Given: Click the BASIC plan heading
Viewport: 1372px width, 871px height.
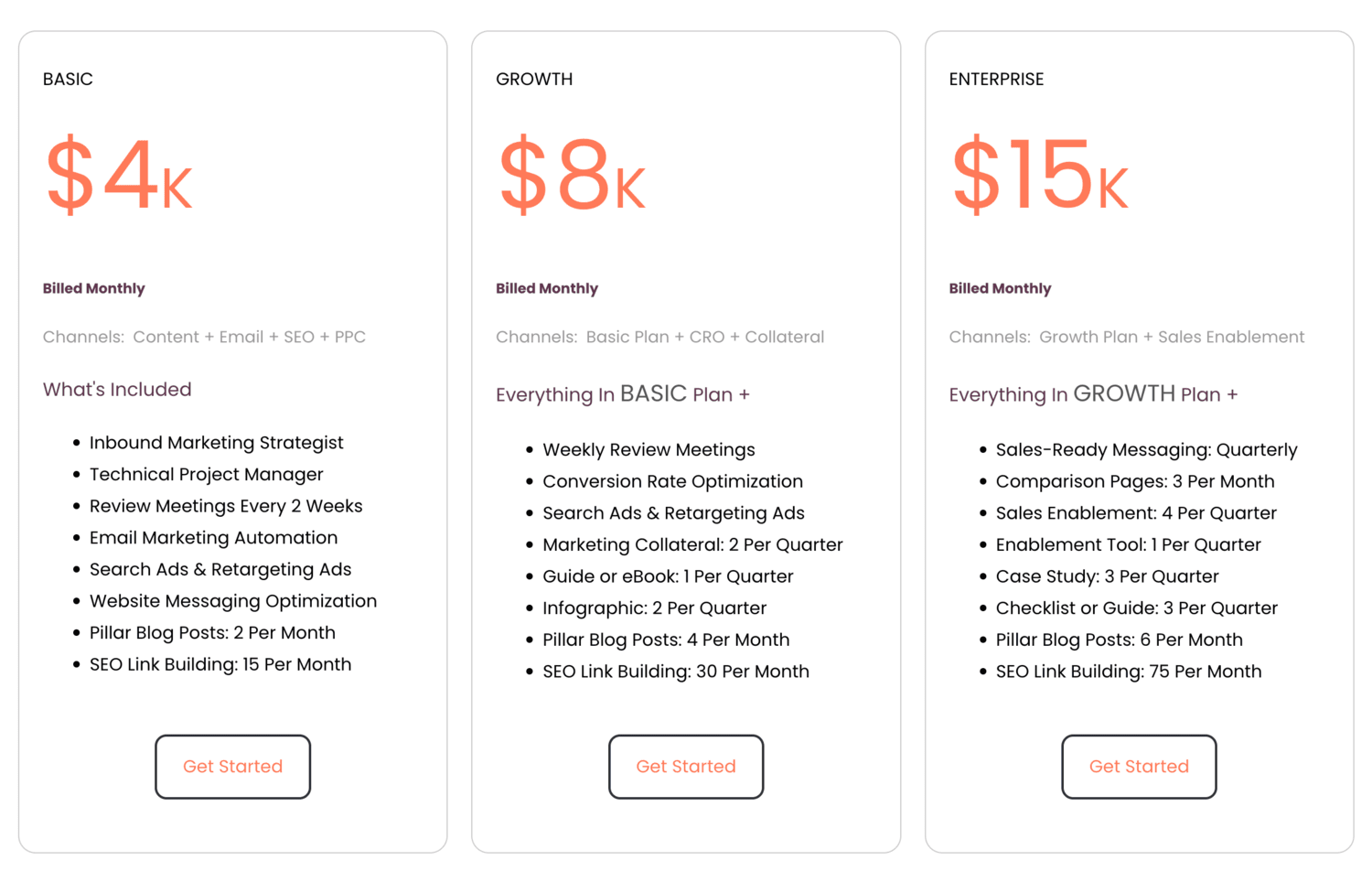Looking at the screenshot, I should click(x=67, y=80).
